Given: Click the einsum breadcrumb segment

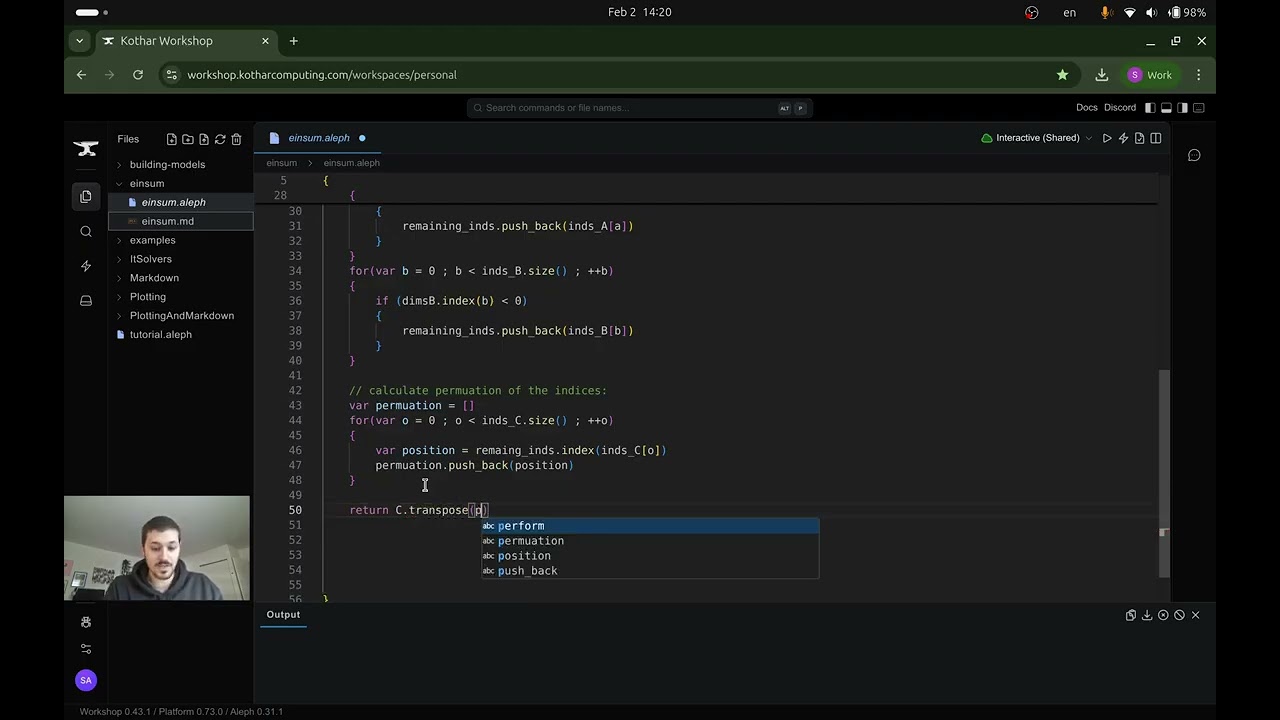Looking at the screenshot, I should [x=282, y=163].
